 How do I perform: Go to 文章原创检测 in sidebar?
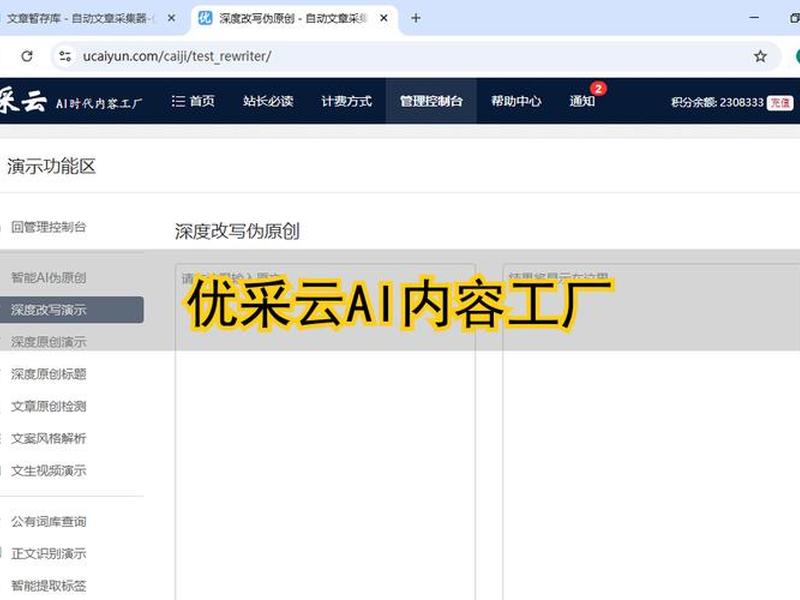[x=48, y=406]
